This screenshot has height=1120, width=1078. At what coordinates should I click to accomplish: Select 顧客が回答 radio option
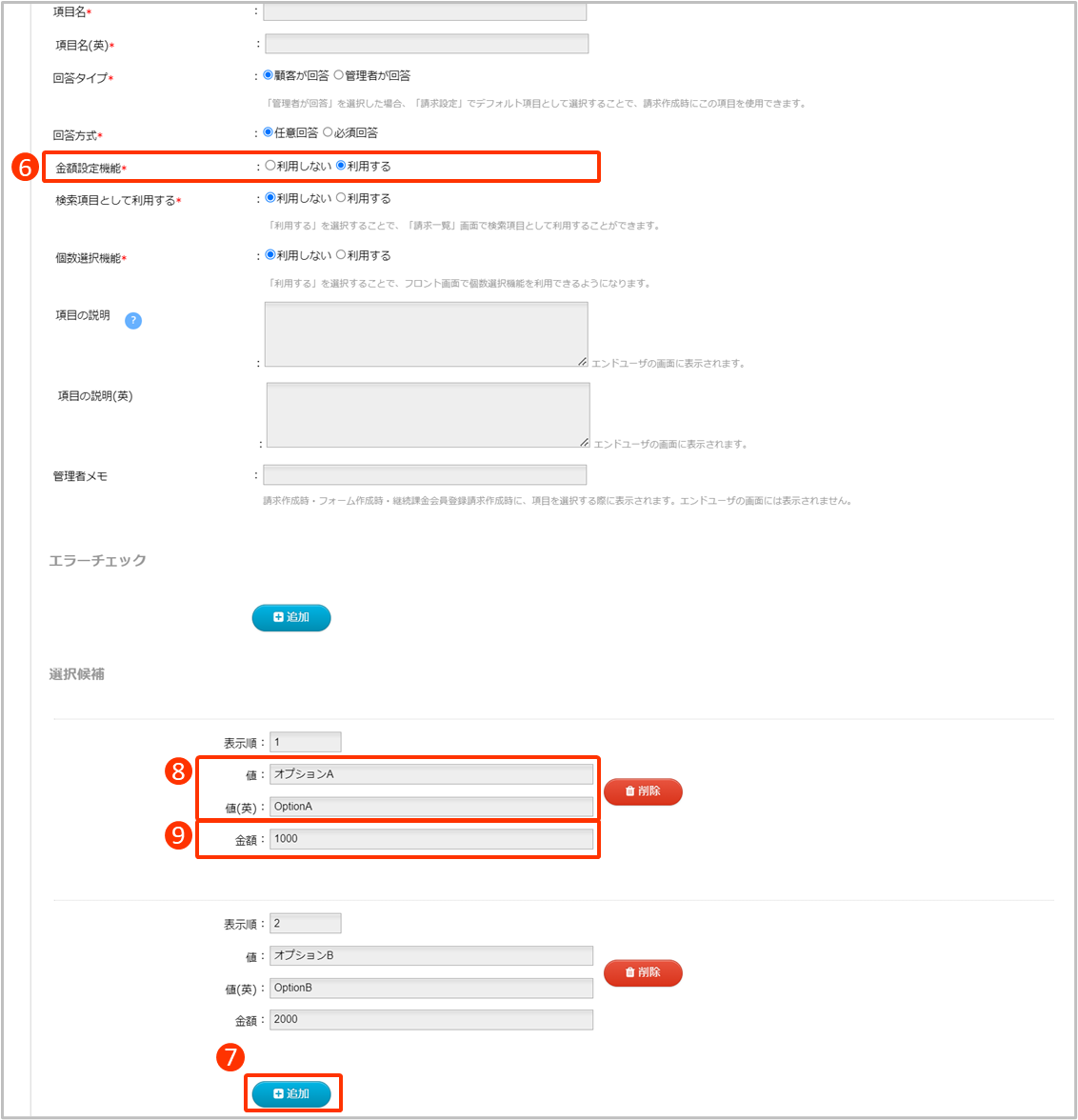[268, 76]
